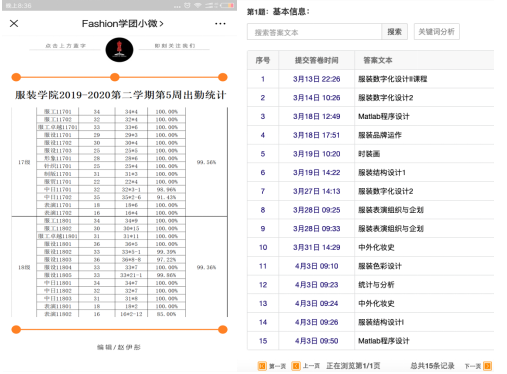Open record number 10 link

(263, 247)
